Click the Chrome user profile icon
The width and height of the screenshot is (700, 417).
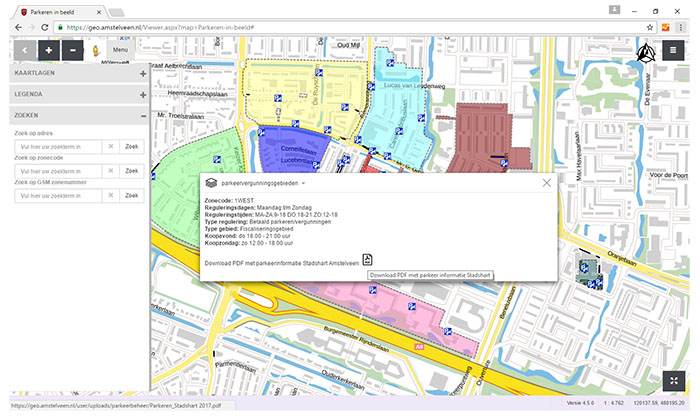coord(615,10)
